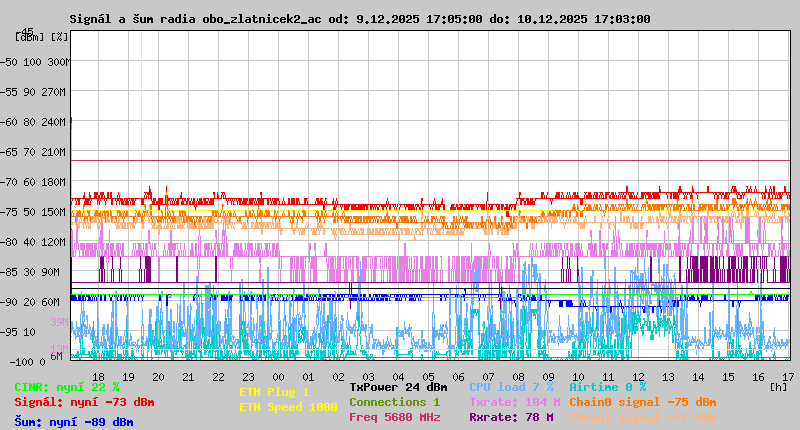
Task: Click the Chain1 signal legend entry
Action: coord(642,417)
